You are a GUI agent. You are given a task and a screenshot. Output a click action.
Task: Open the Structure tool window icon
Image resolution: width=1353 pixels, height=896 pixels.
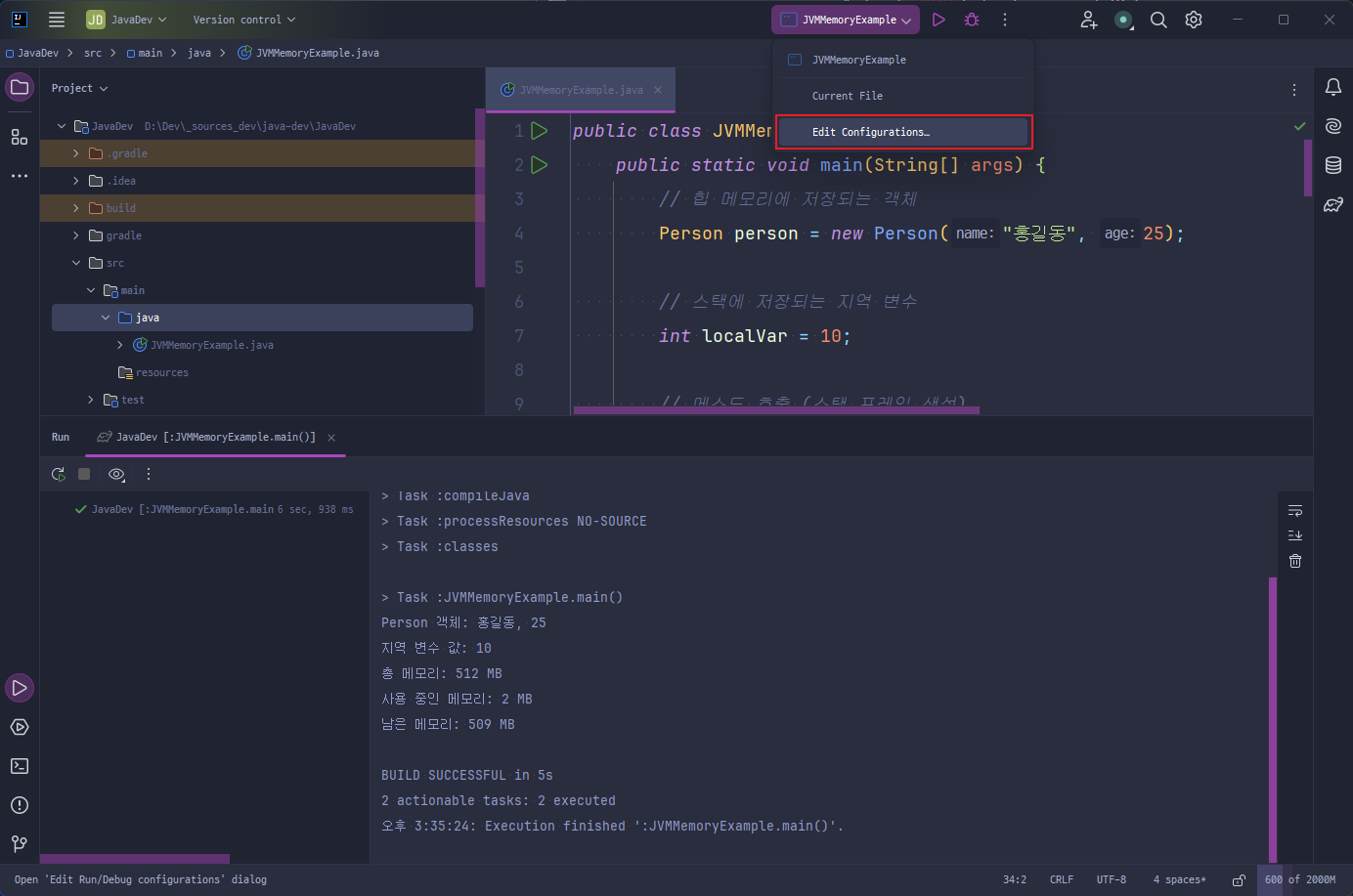tap(20, 137)
